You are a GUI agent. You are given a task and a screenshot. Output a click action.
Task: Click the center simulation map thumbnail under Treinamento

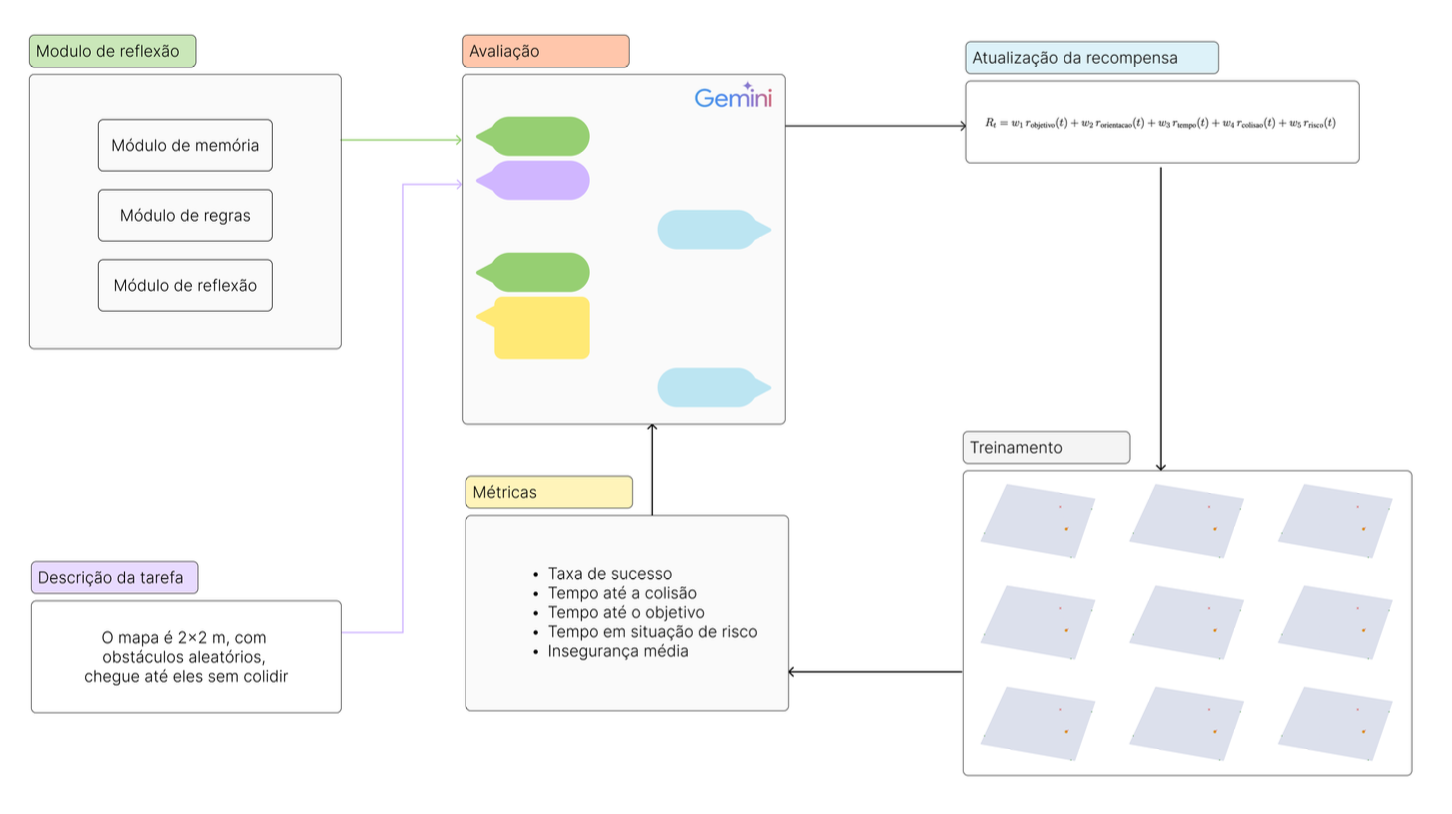(1188, 622)
